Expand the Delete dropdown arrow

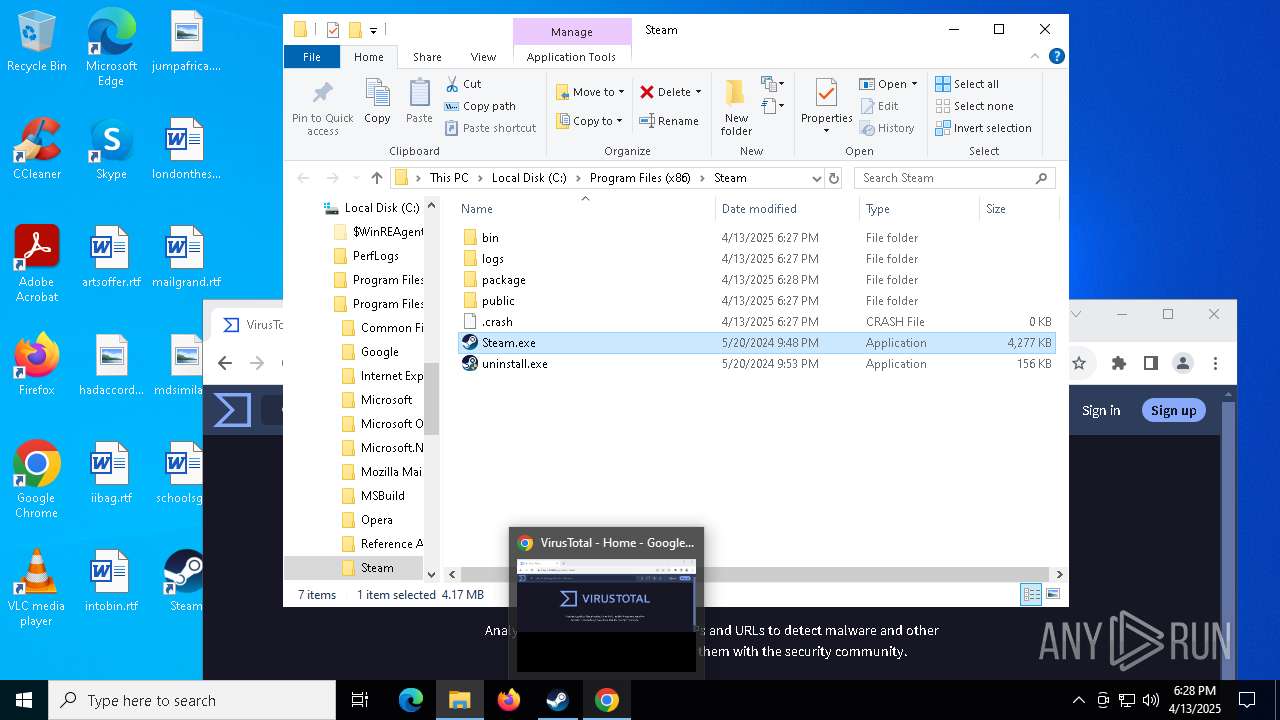698,92
